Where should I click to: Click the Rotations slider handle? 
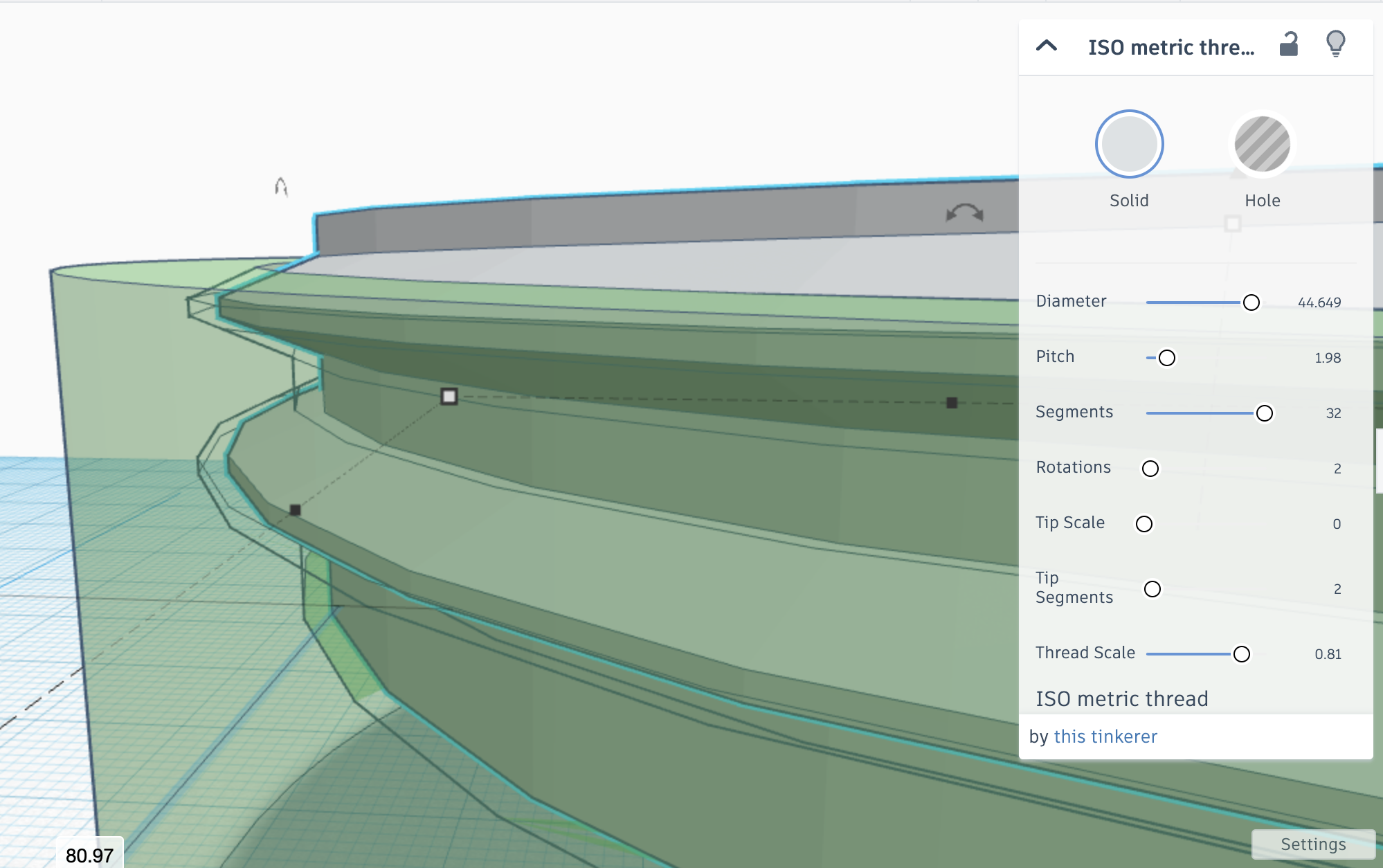1150,469
